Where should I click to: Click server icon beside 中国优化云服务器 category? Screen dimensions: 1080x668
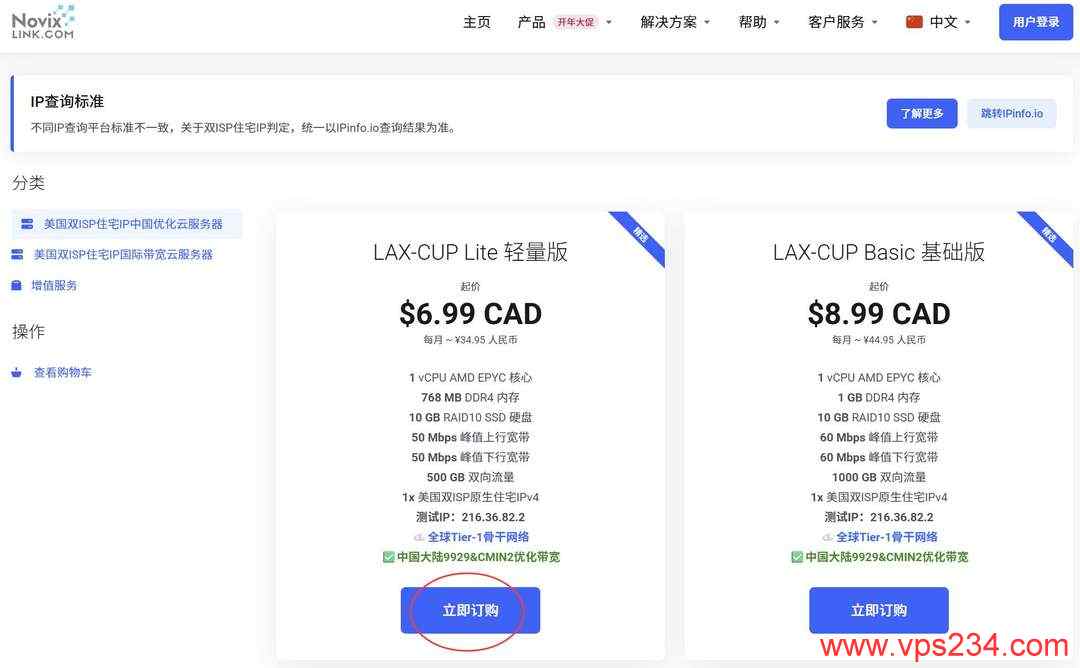27,224
